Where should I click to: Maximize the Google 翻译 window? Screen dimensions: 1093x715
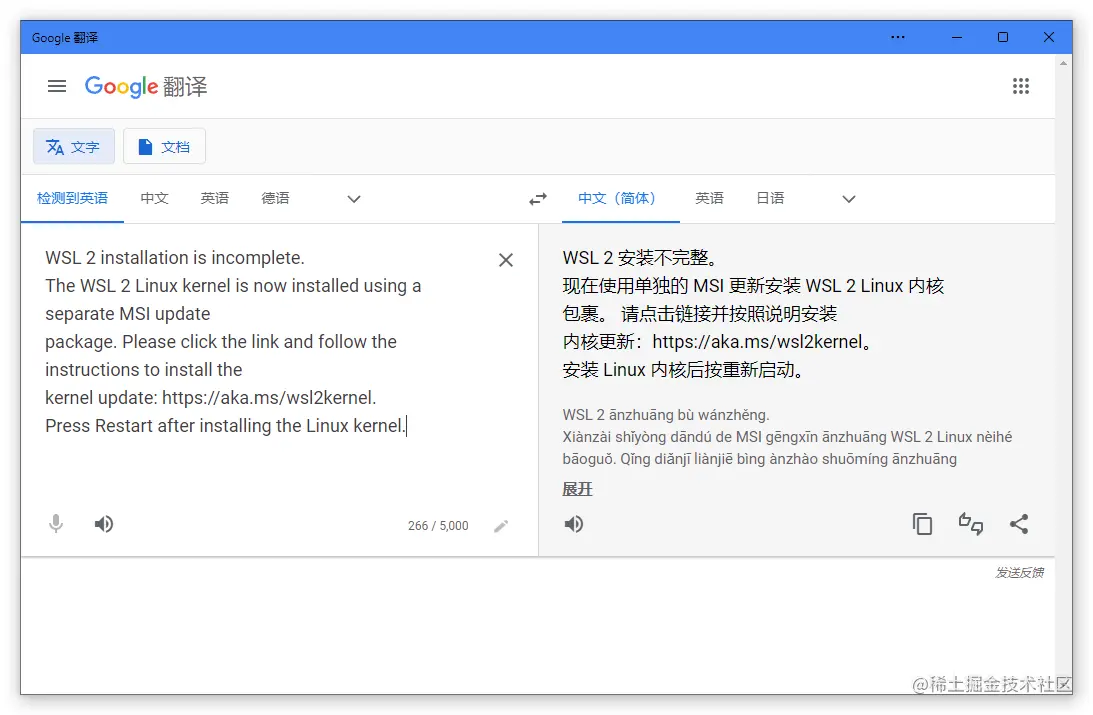tap(1002, 37)
